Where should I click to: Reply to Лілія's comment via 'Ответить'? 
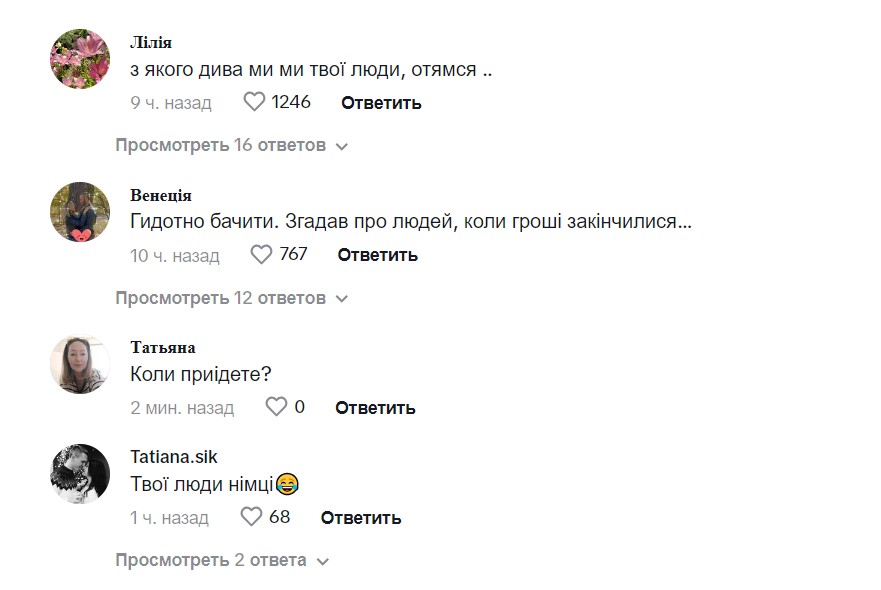[x=380, y=102]
